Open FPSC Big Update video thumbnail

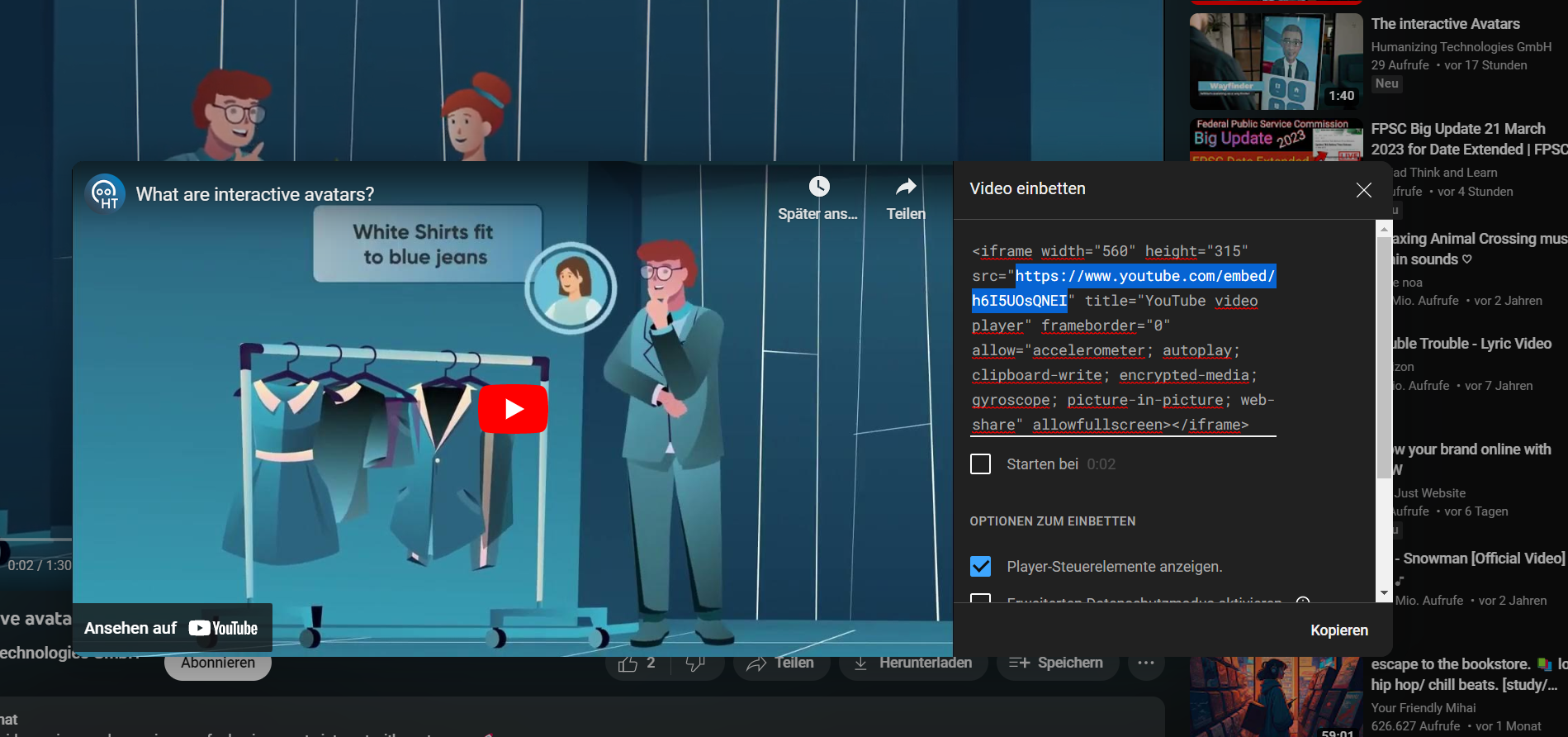point(1276,140)
